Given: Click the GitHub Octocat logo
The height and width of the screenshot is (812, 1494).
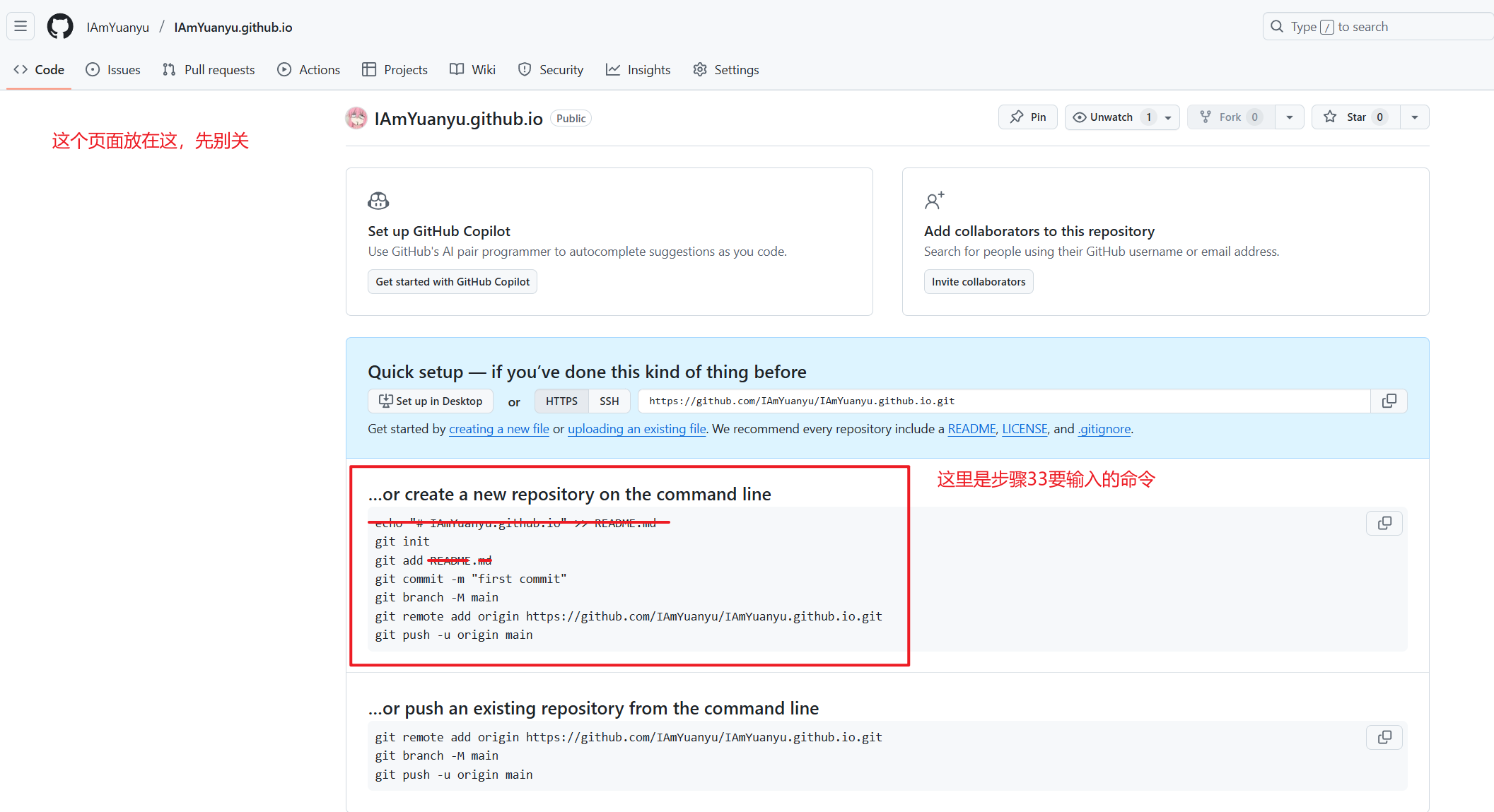Looking at the screenshot, I should coord(60,27).
